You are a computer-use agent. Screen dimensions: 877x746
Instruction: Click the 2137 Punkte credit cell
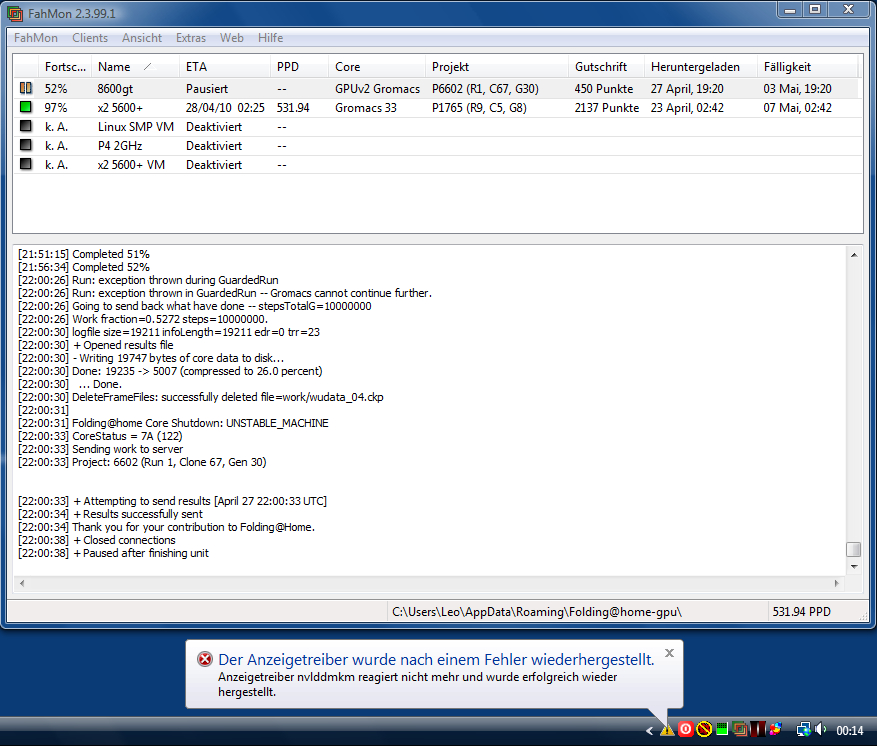[x=607, y=107]
